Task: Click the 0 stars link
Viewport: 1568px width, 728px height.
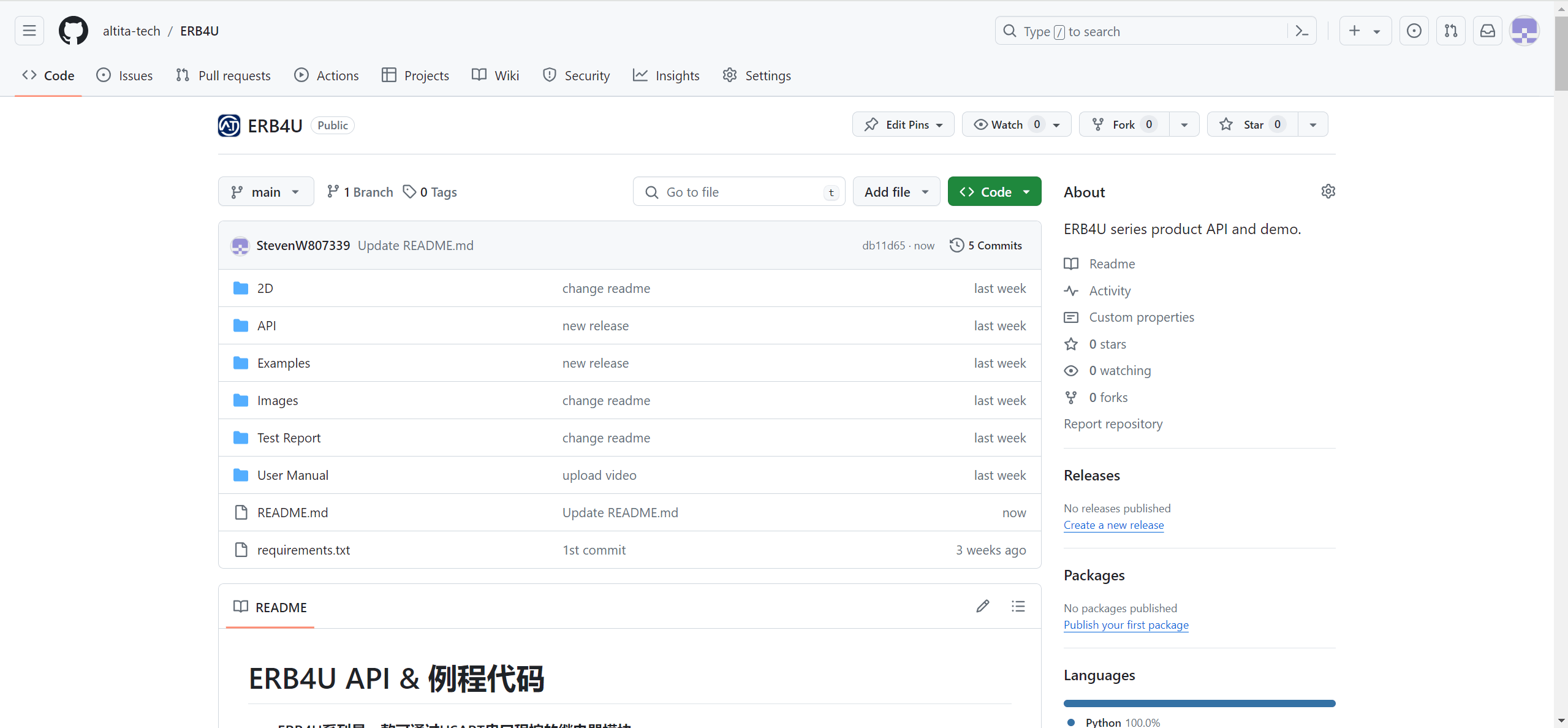Action: point(1096,344)
